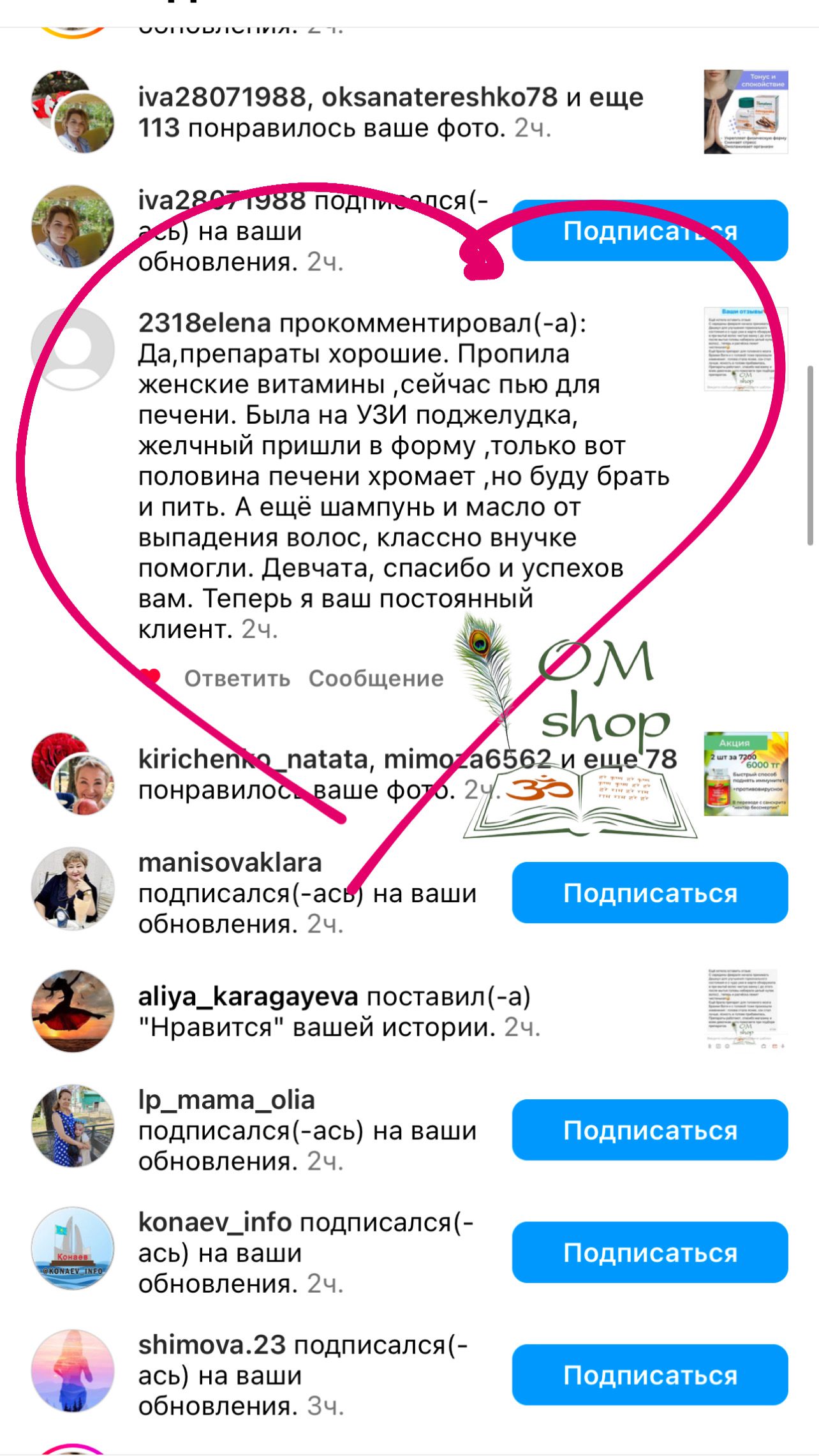The image size is (819, 1456).
Task: Open 2318elena's gray default profile avatar
Action: pos(73,349)
